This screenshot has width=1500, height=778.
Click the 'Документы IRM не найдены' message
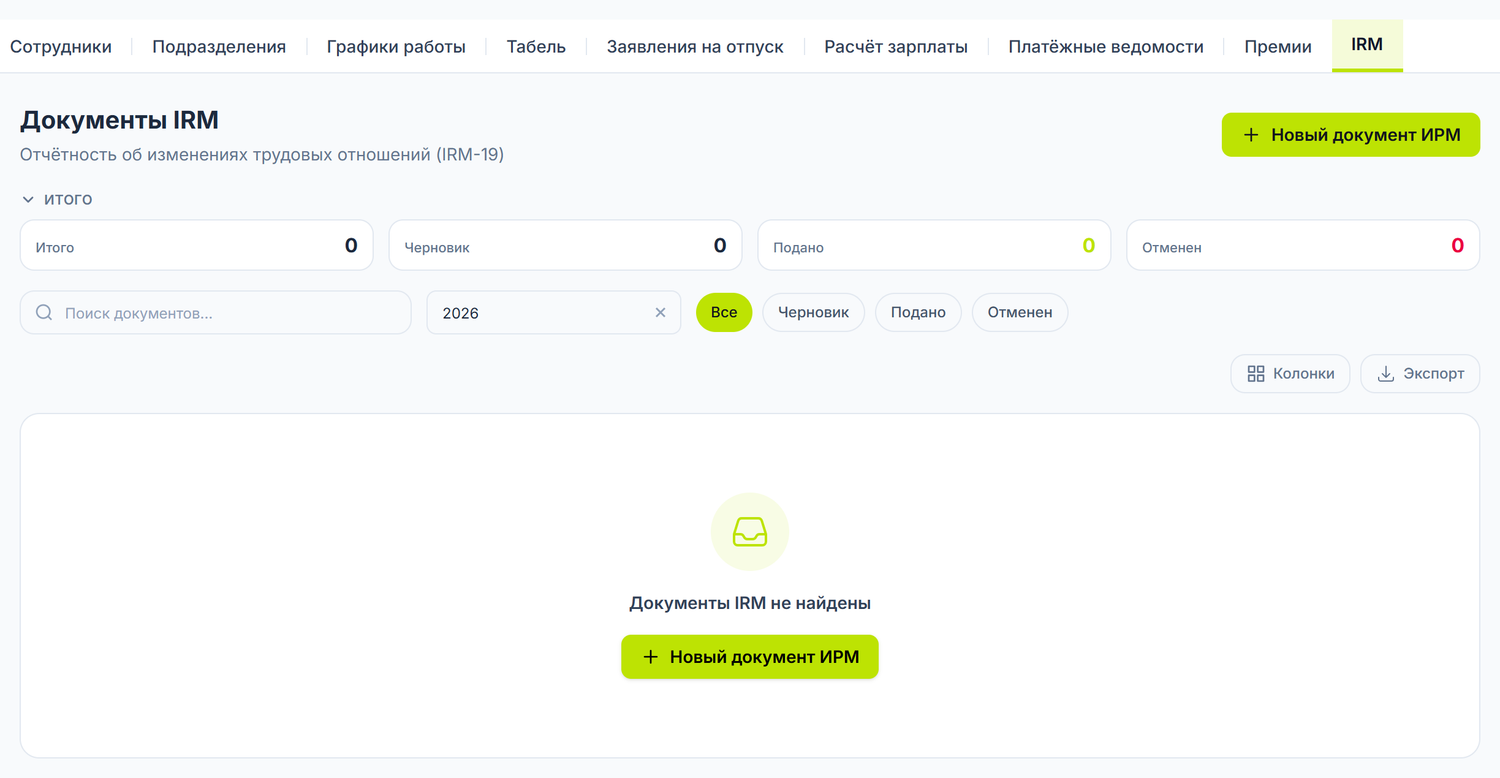(x=750, y=604)
